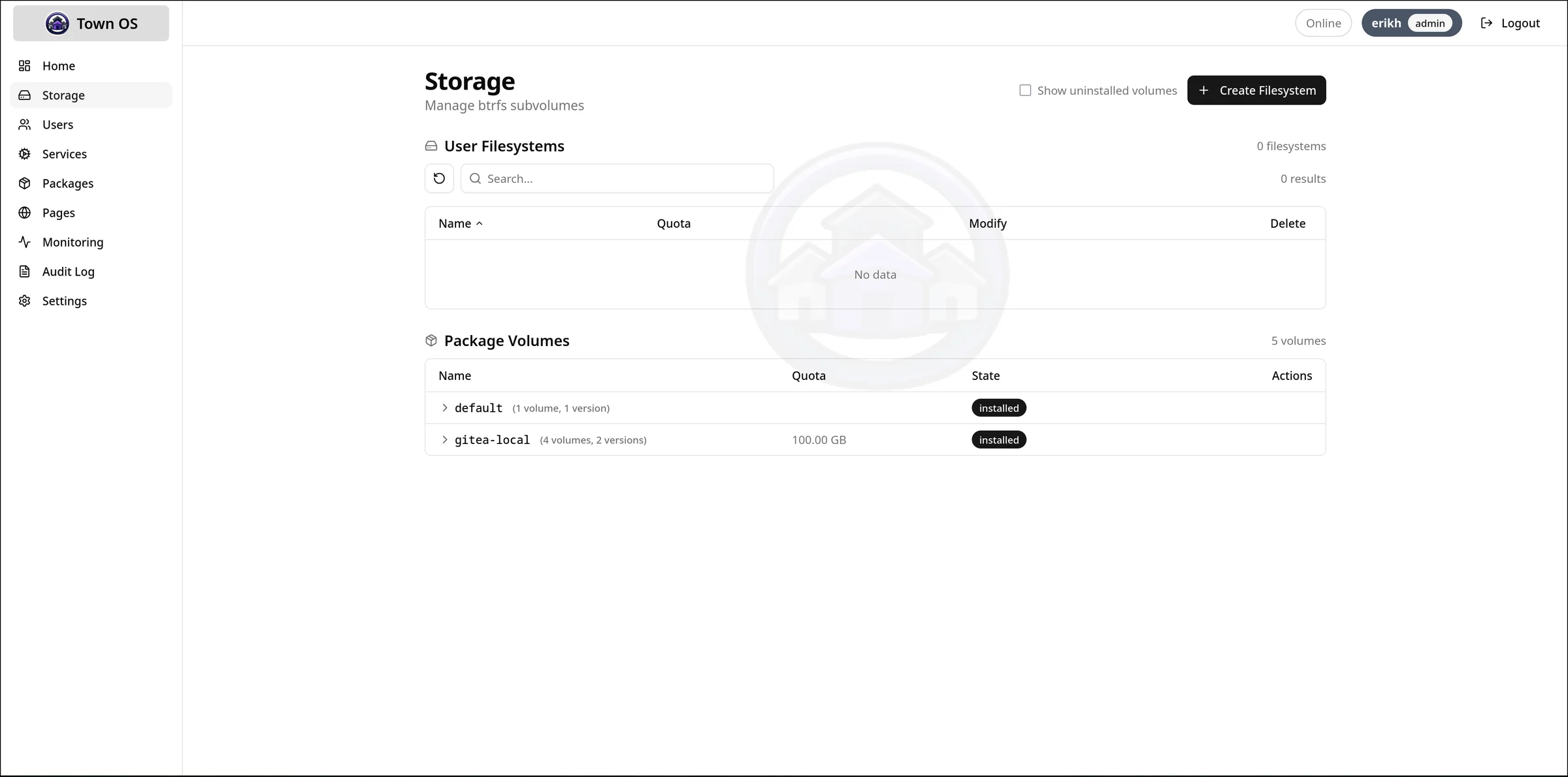Click the '0 filesystems' count text

(1291, 146)
